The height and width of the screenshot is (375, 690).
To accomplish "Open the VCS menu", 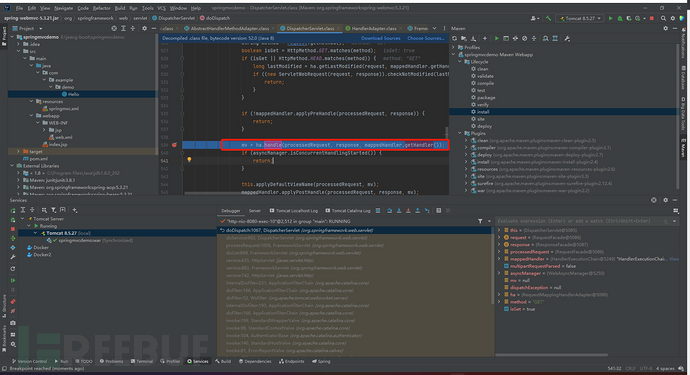I will click(x=161, y=8).
